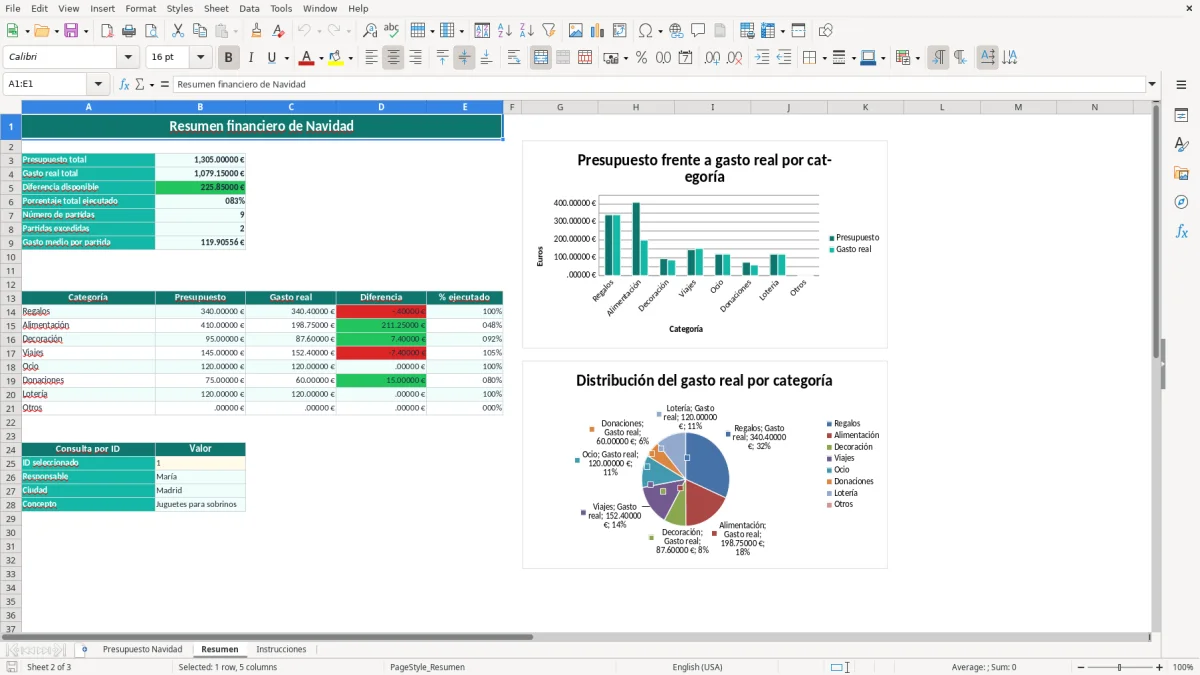Click the Clear direct formatting icon
The height and width of the screenshot is (675, 1200).
(x=278, y=31)
